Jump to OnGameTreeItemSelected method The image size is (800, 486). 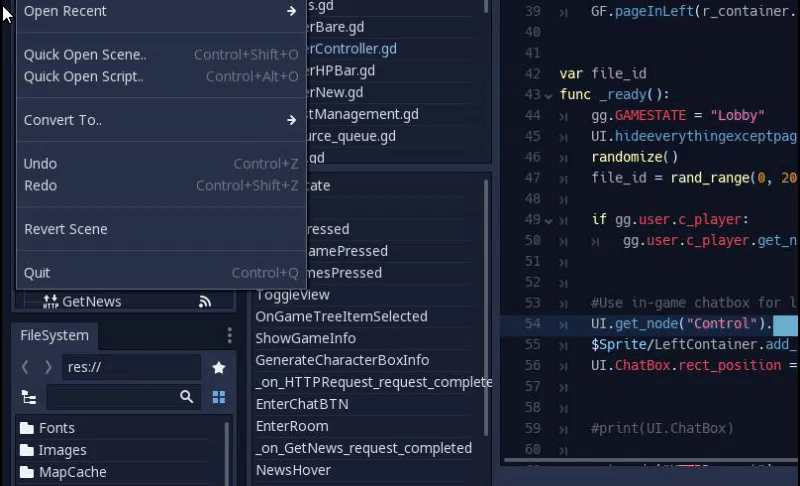pos(341,317)
